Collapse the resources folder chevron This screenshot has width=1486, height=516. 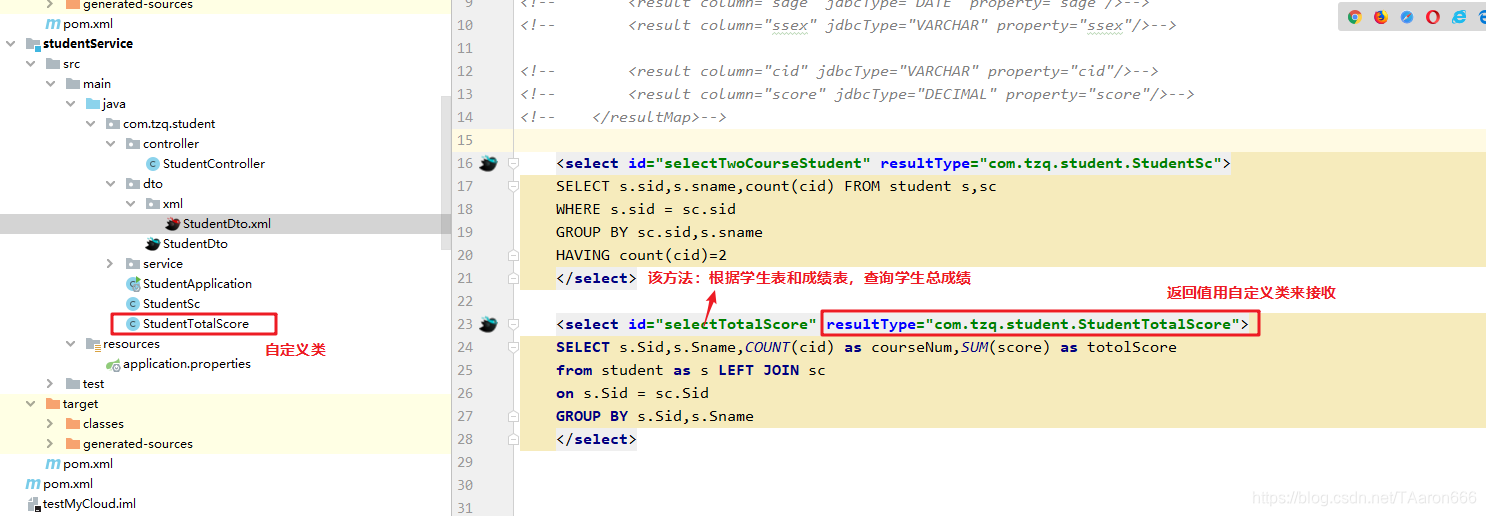point(70,344)
